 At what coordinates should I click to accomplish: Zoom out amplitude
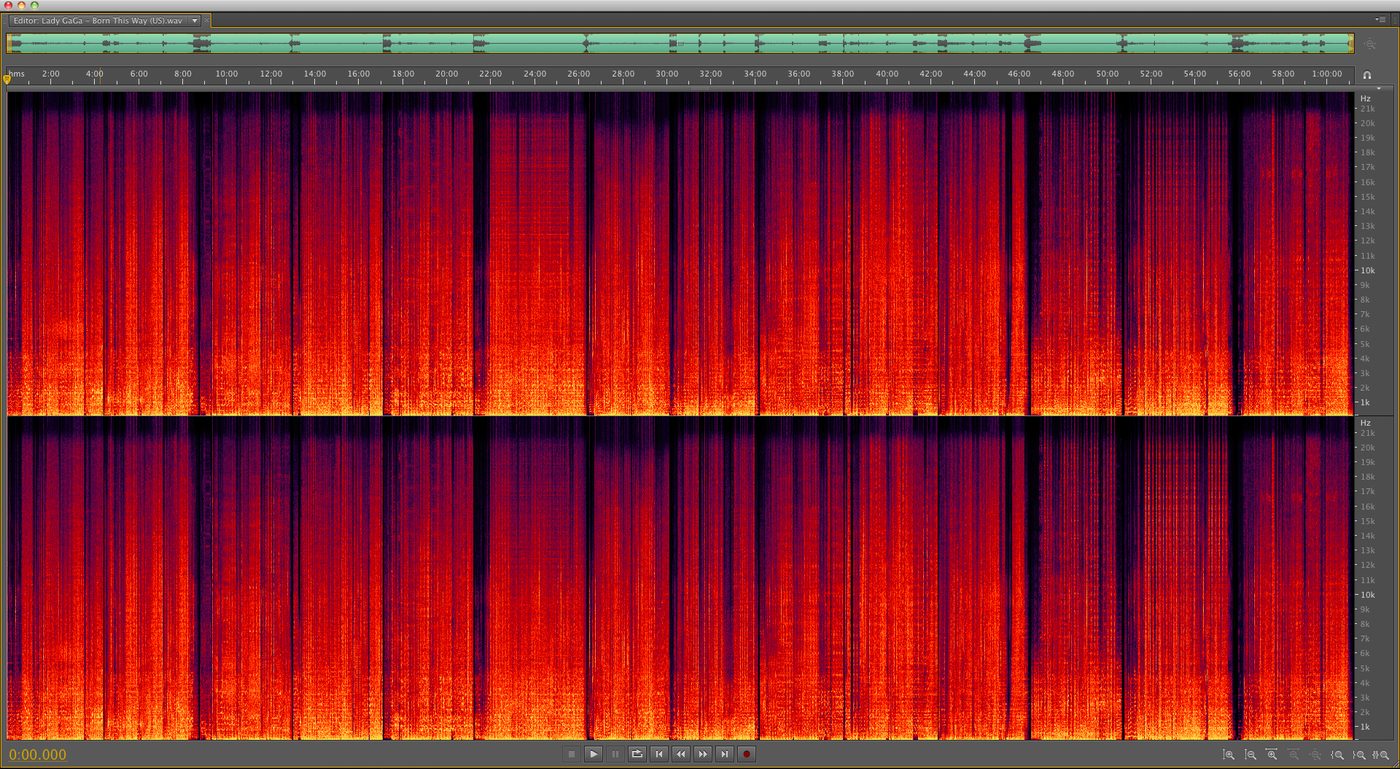[1251, 755]
